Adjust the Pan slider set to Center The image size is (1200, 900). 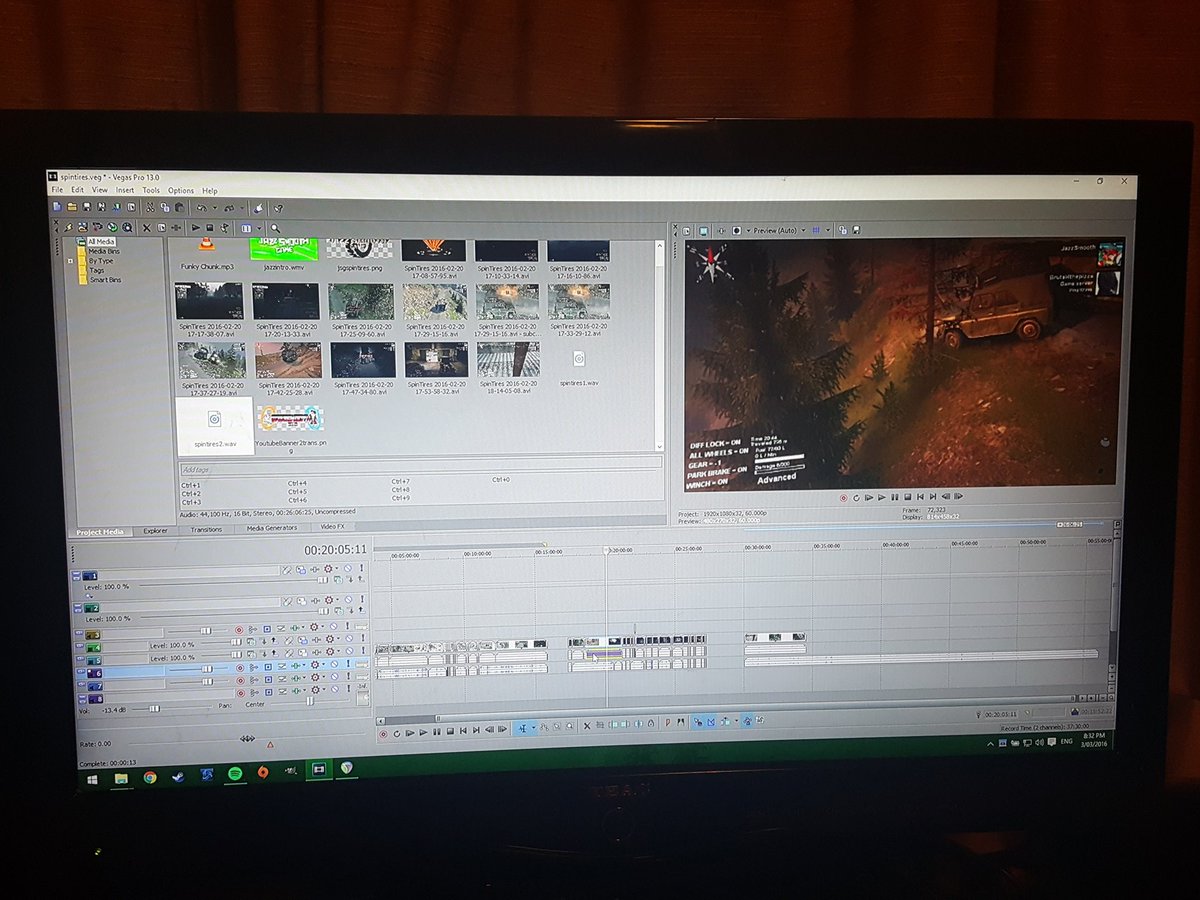310,701
